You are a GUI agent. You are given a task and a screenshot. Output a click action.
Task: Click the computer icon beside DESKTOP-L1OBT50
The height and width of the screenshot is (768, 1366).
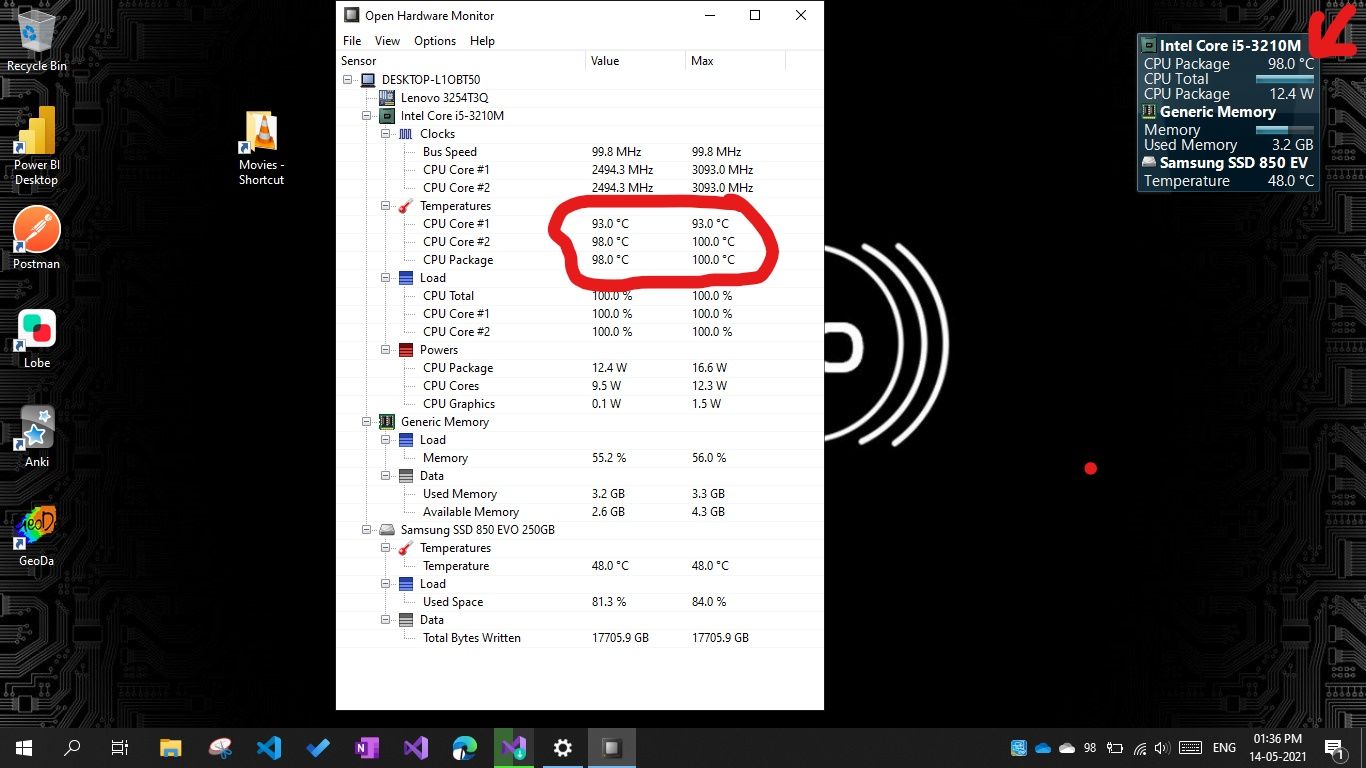[368, 80]
